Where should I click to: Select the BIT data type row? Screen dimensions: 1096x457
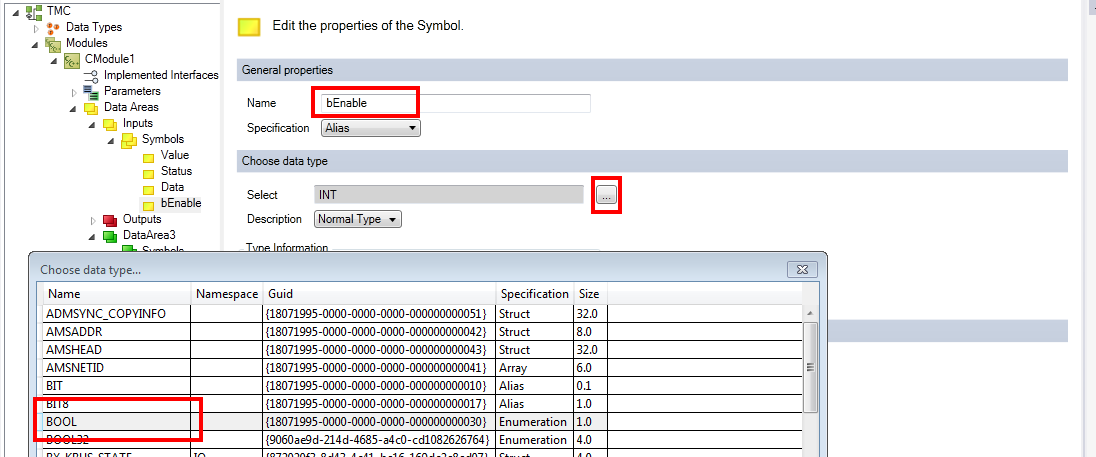click(x=422, y=386)
